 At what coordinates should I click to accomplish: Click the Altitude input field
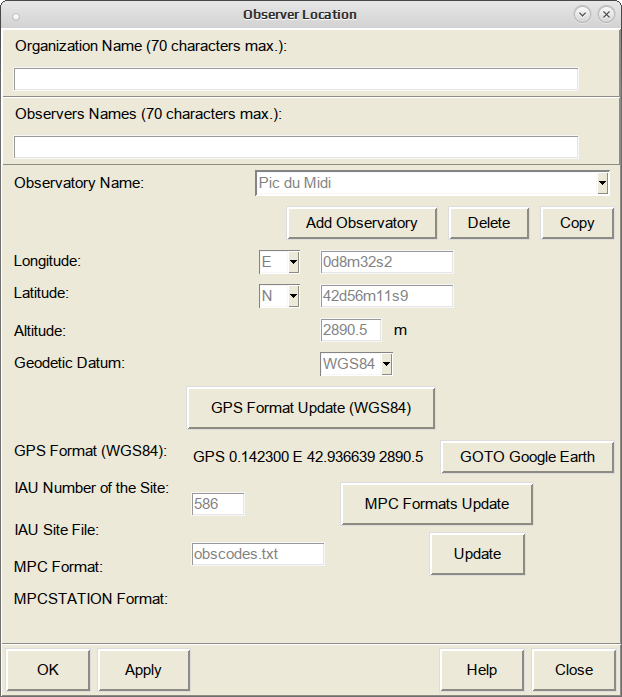(350, 330)
